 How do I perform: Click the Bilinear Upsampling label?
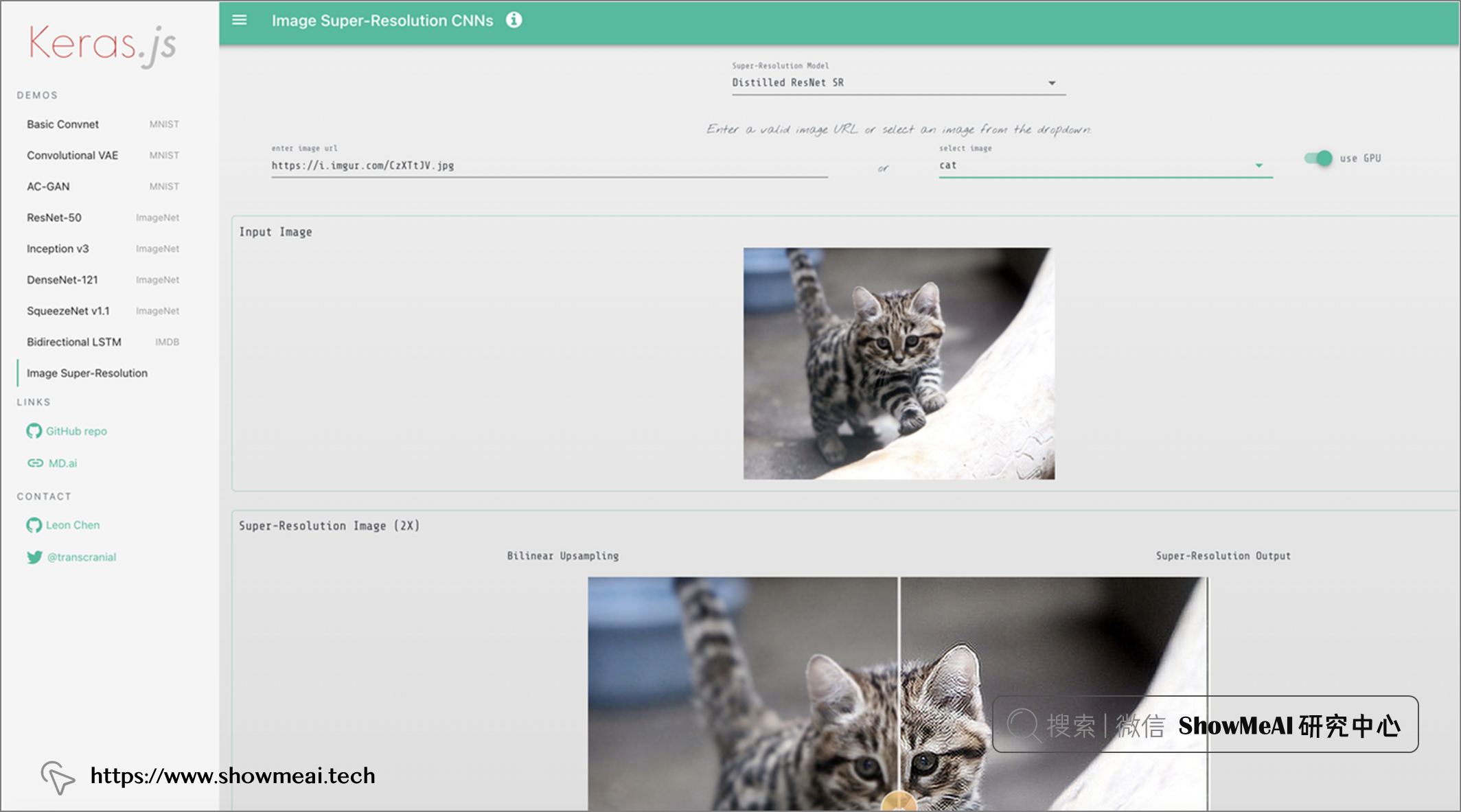tap(563, 556)
